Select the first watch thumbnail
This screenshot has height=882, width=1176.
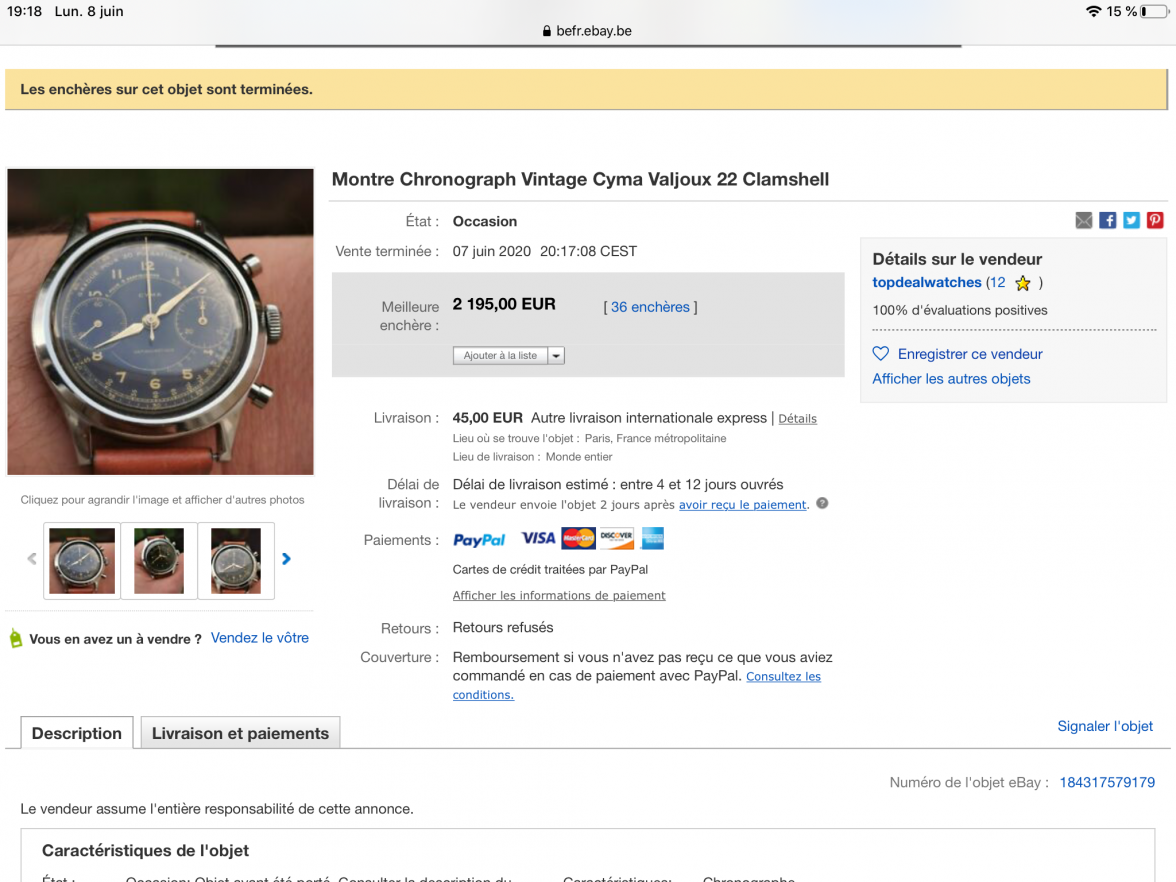click(x=82, y=560)
